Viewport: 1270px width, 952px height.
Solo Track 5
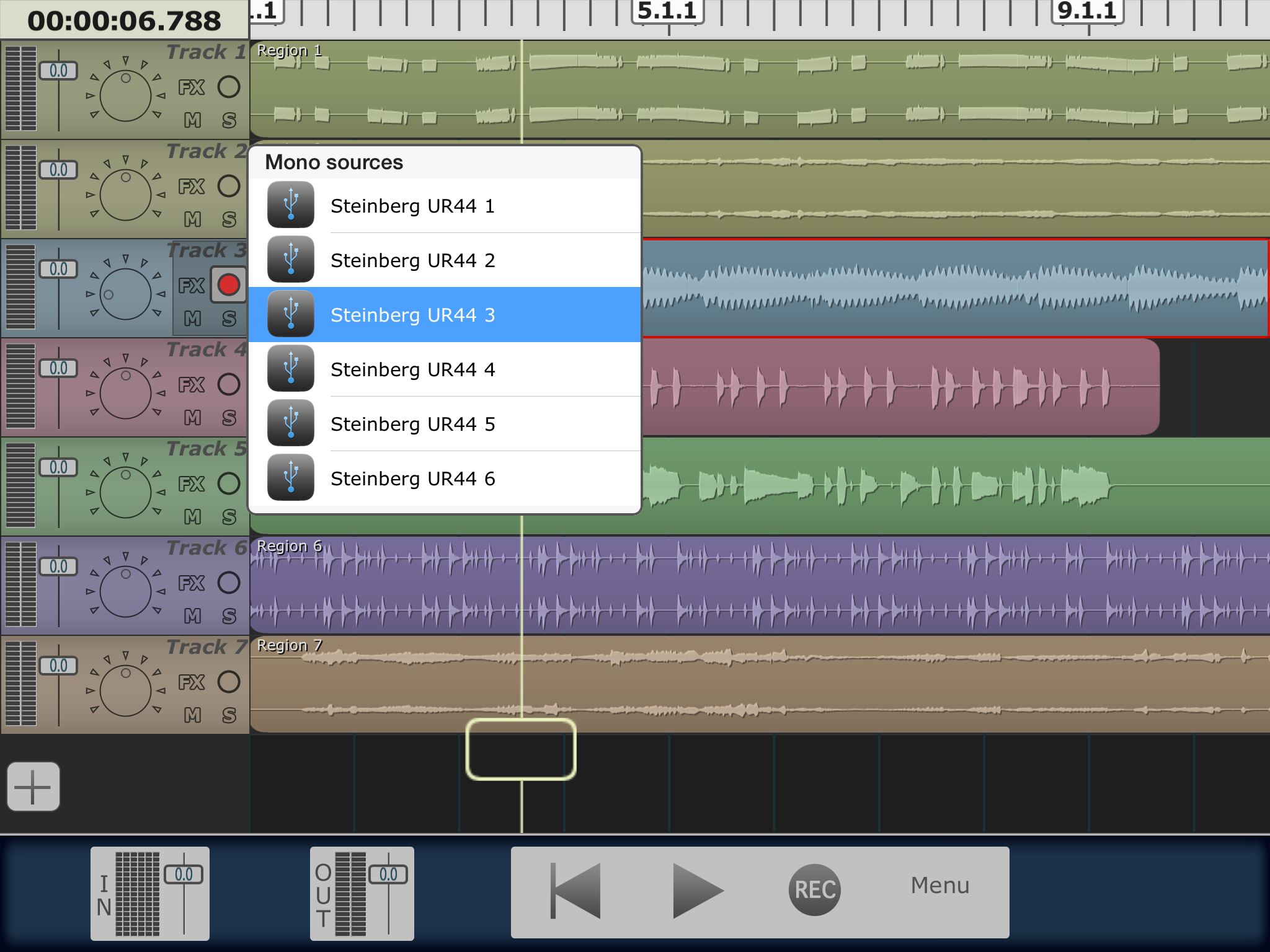(x=229, y=517)
